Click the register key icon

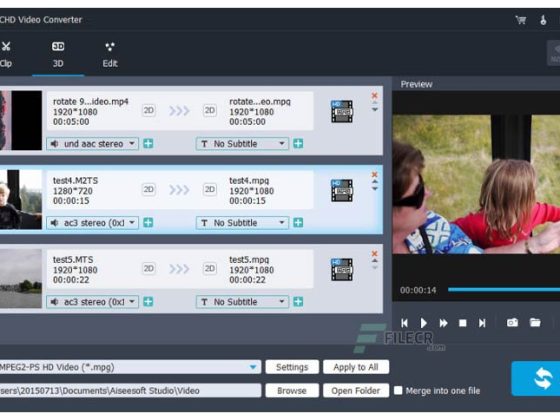point(543,20)
